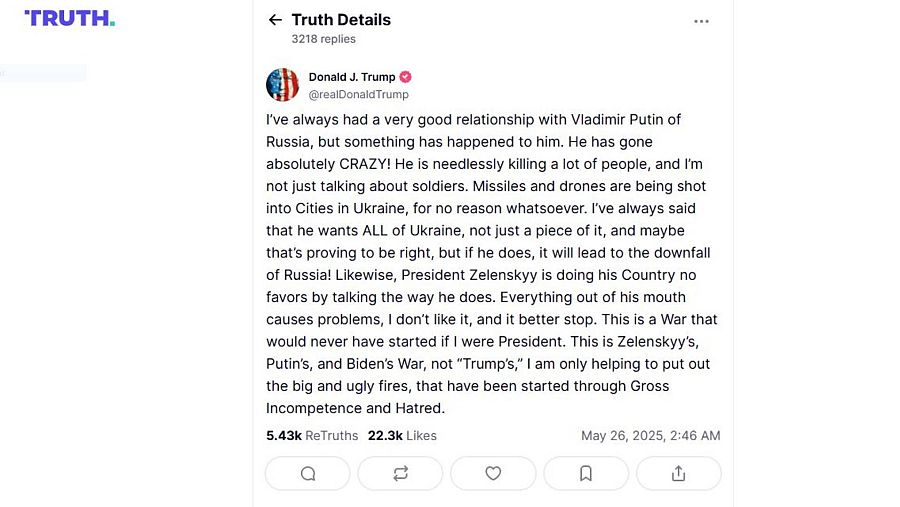View the 5.43k ReTruths list

[x=312, y=436]
